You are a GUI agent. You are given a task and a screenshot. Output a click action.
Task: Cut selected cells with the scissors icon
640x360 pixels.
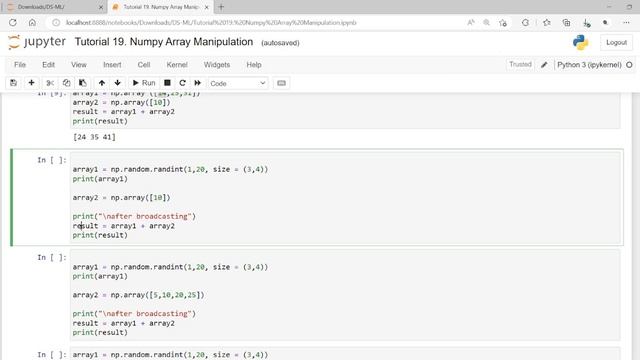(50, 83)
